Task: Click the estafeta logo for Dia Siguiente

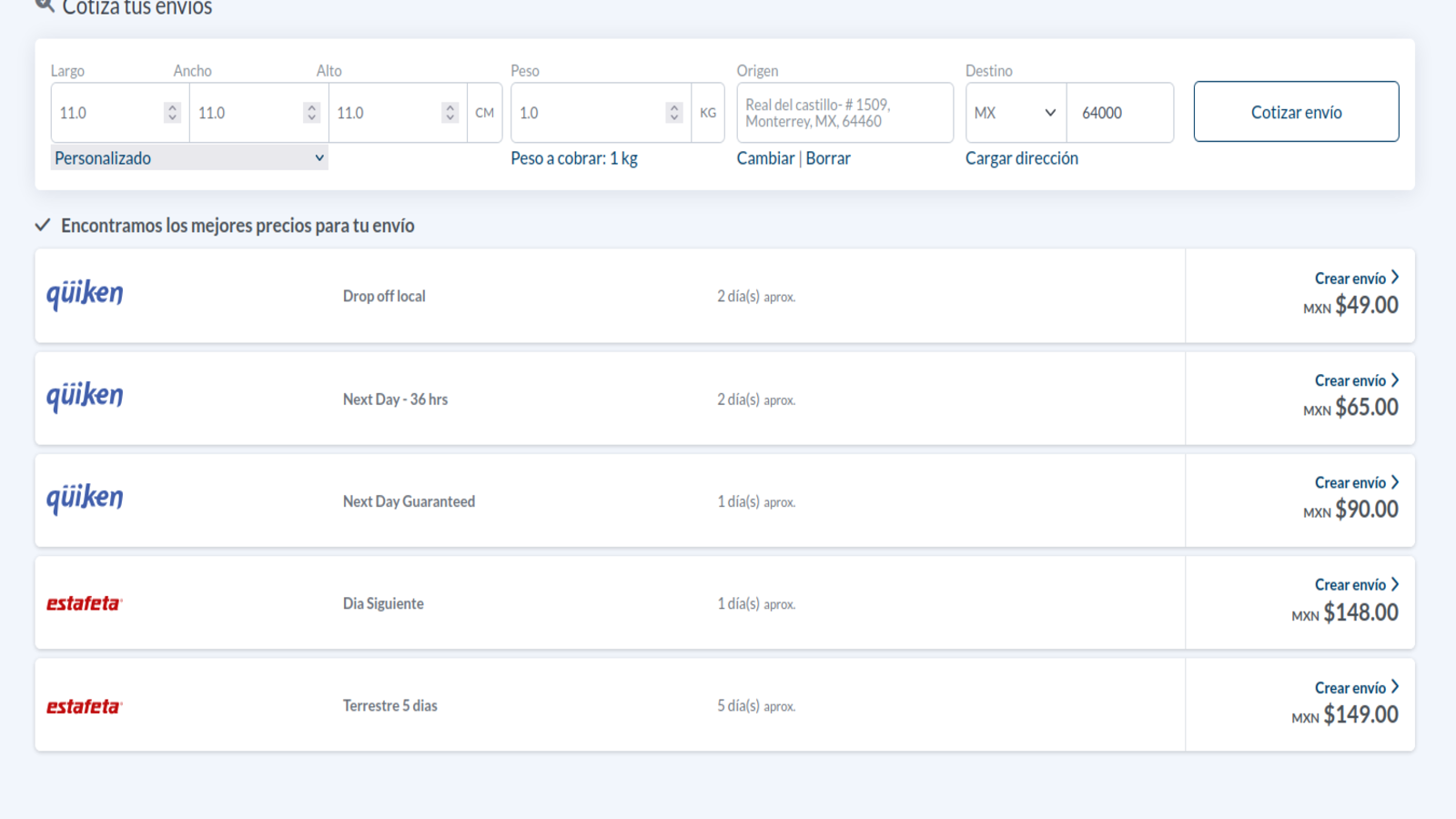Action: (x=84, y=603)
